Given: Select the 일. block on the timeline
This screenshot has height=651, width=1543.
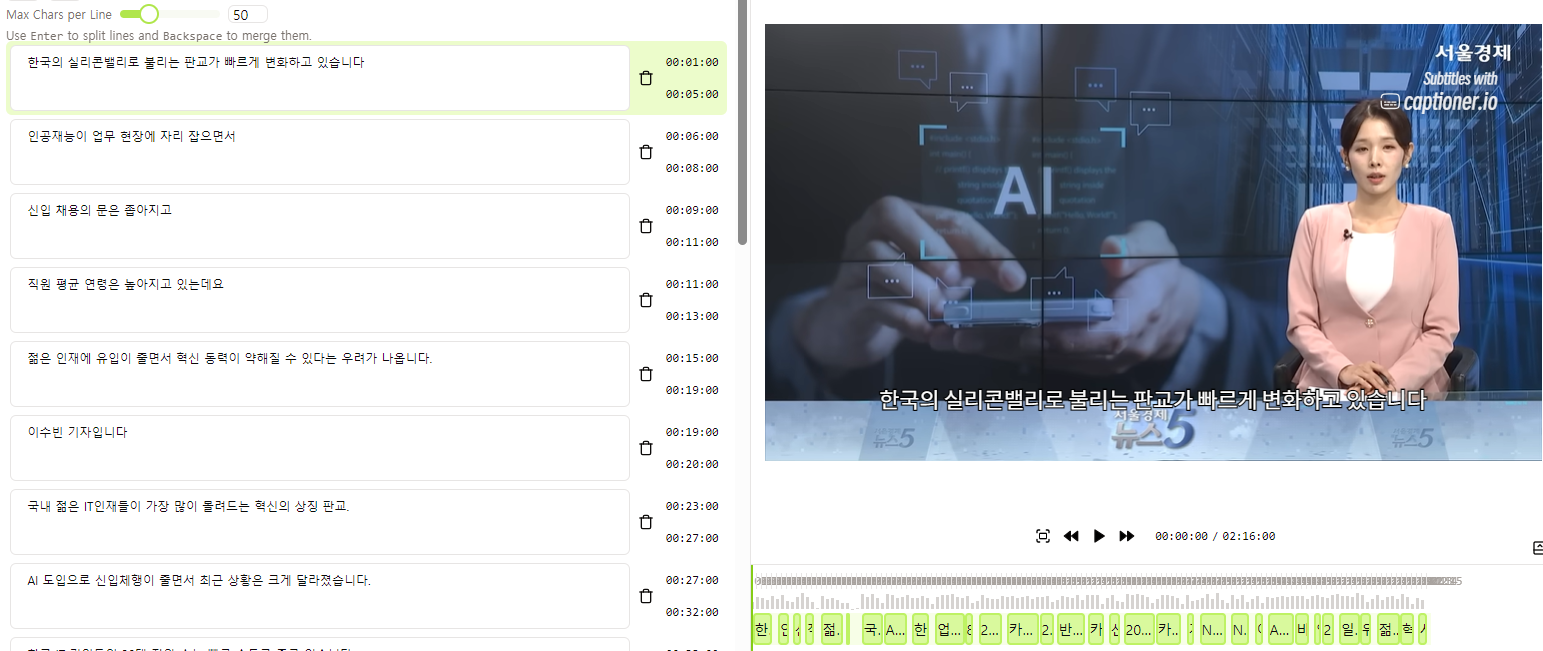Looking at the screenshot, I should tap(1348, 630).
